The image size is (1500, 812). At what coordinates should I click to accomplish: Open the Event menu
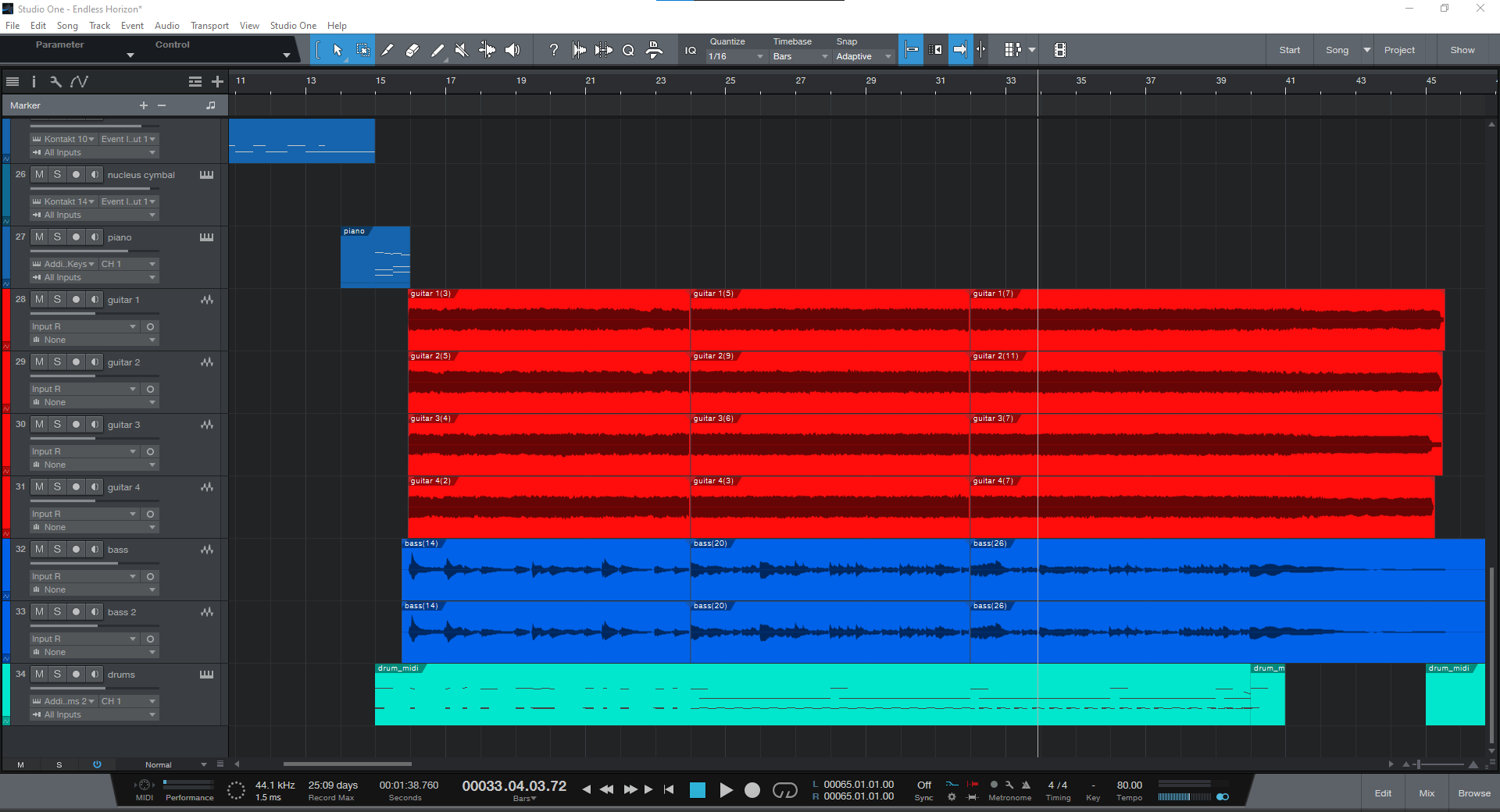pos(132,26)
